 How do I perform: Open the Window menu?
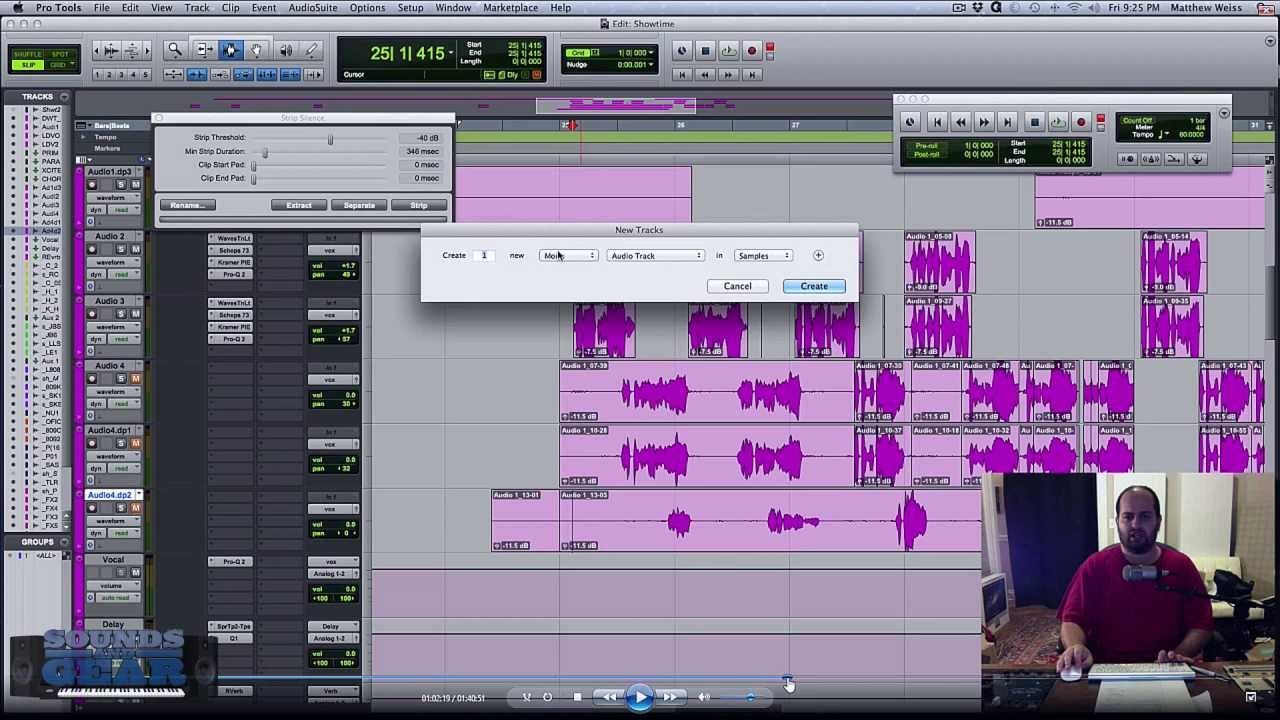tap(453, 8)
